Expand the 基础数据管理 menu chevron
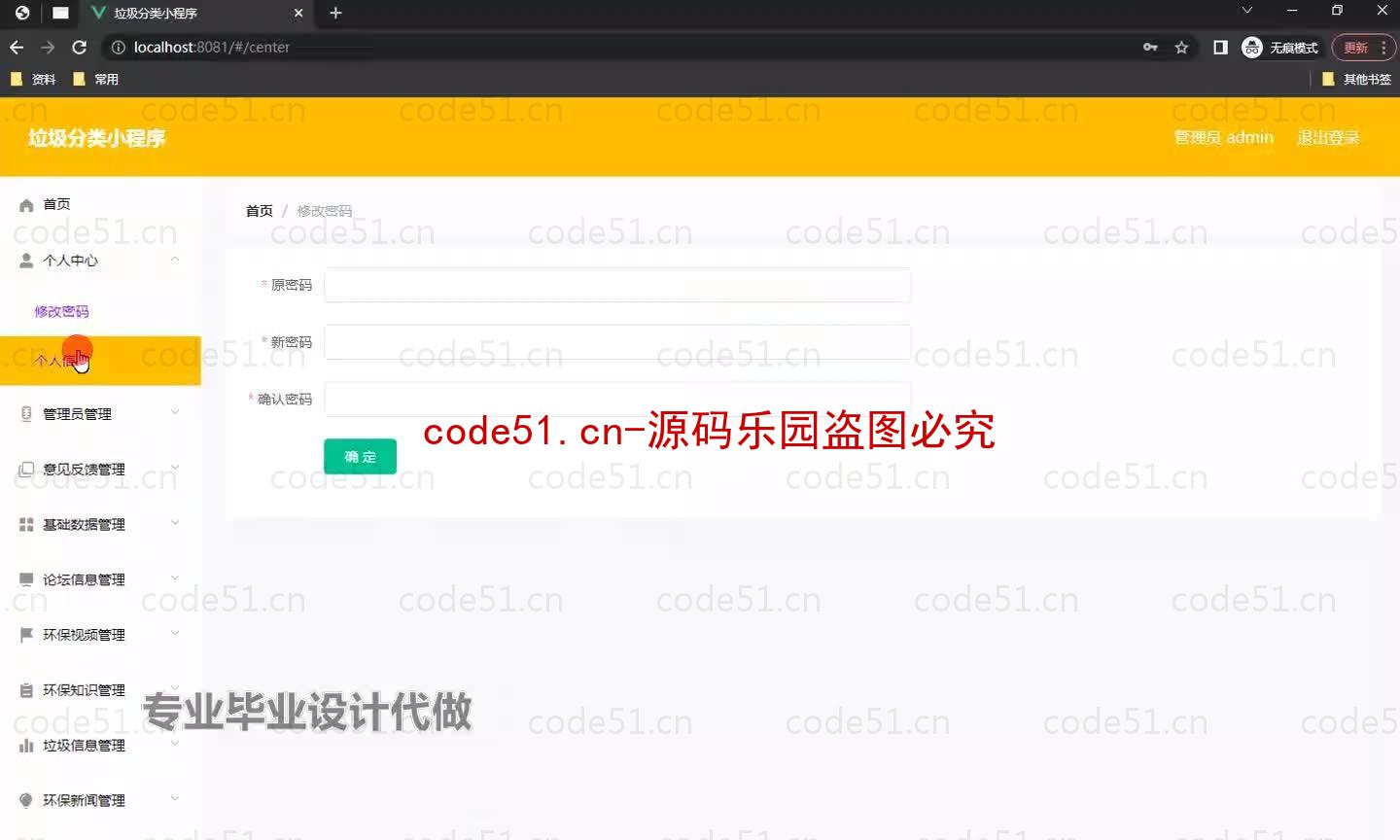1400x840 pixels. point(175,523)
